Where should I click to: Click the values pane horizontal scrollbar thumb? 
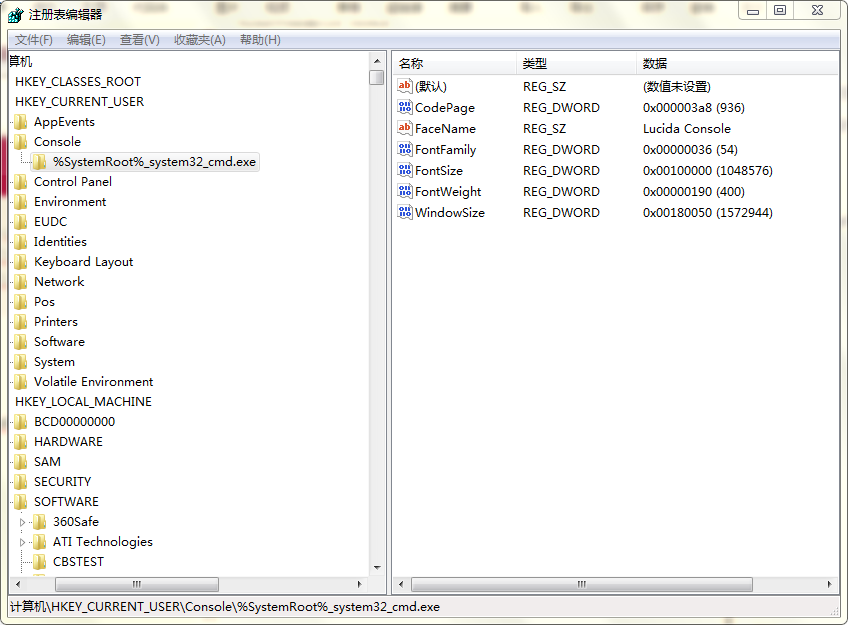(x=582, y=584)
